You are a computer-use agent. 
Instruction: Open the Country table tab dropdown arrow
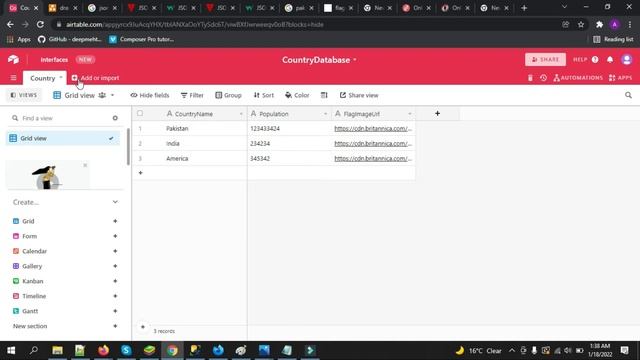61,78
